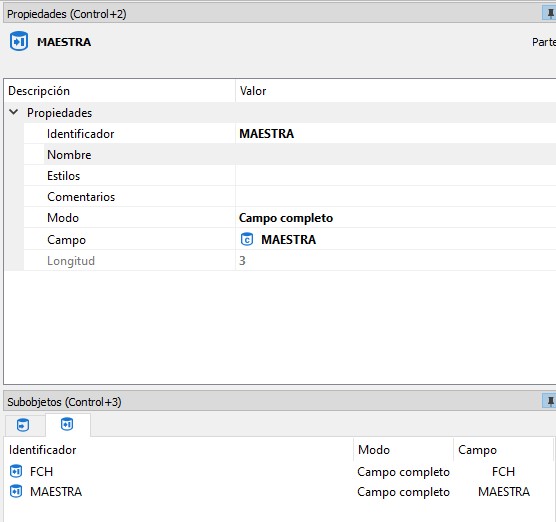Sort by the Descripción column header
This screenshot has height=522, width=556.
pos(120,91)
